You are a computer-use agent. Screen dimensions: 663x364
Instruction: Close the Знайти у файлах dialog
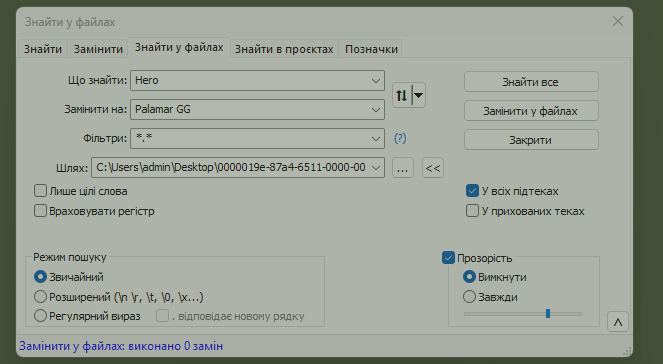pyautogui.click(x=618, y=21)
